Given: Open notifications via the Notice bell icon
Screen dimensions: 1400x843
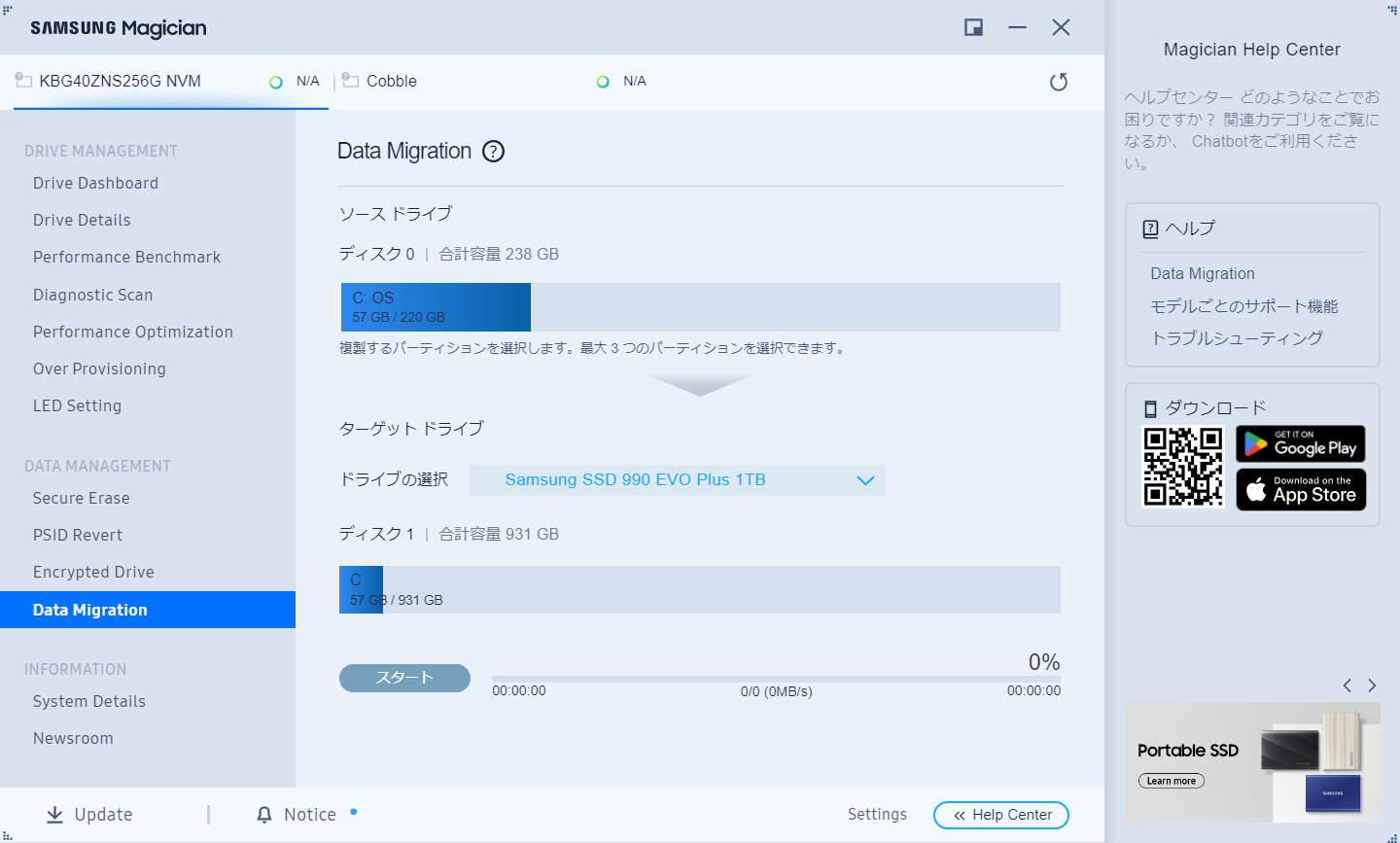Looking at the screenshot, I should (x=262, y=814).
